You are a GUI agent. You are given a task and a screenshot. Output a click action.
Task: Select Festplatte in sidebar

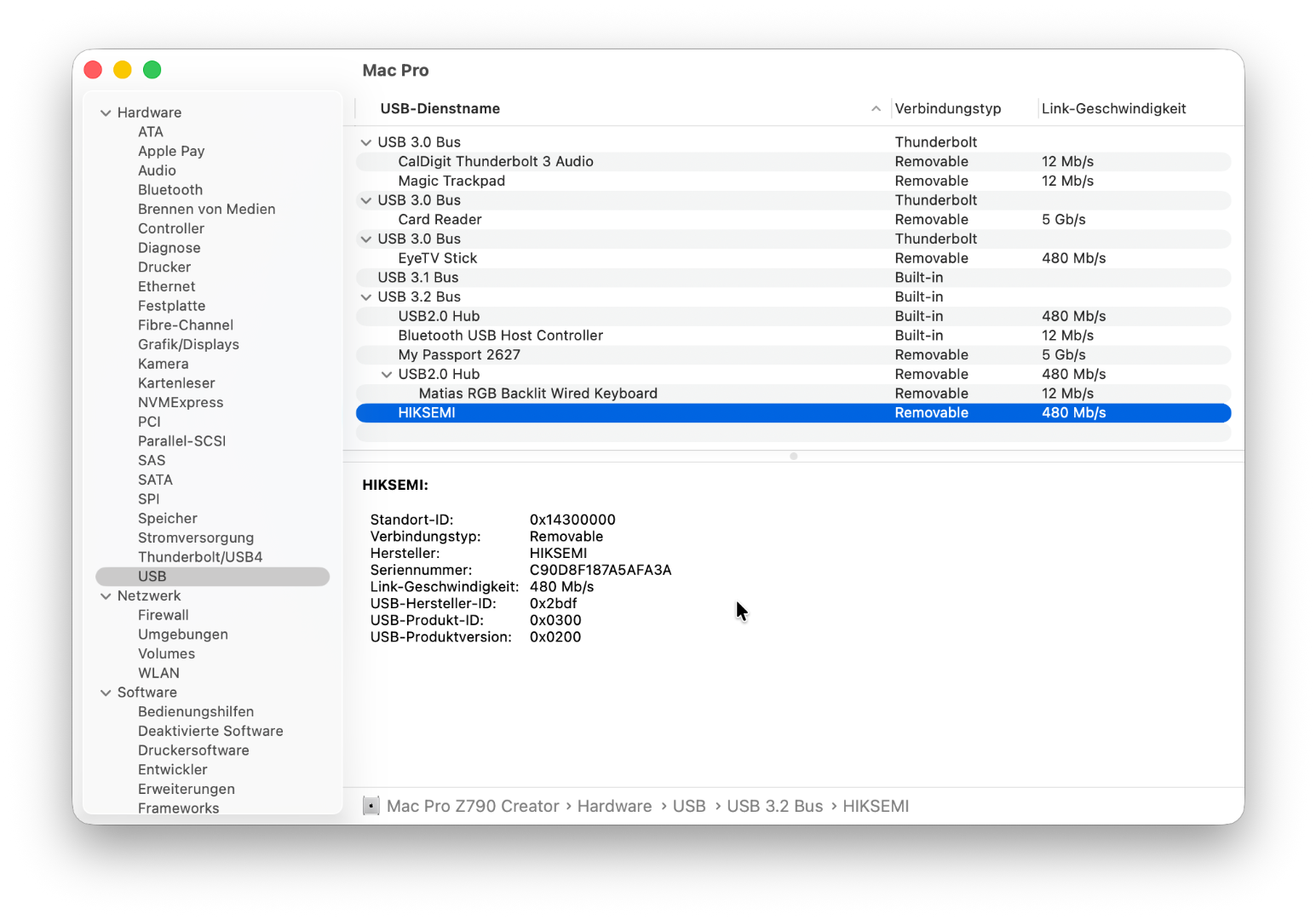tap(172, 306)
